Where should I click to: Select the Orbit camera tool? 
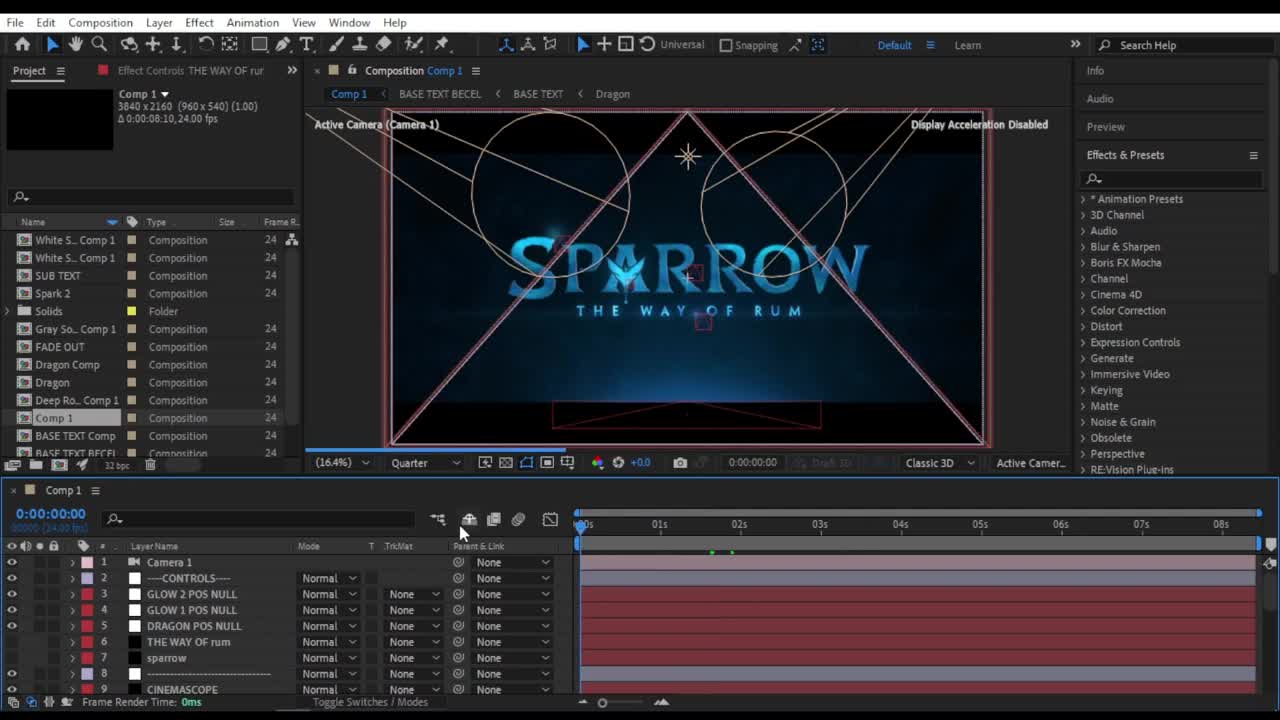129,44
